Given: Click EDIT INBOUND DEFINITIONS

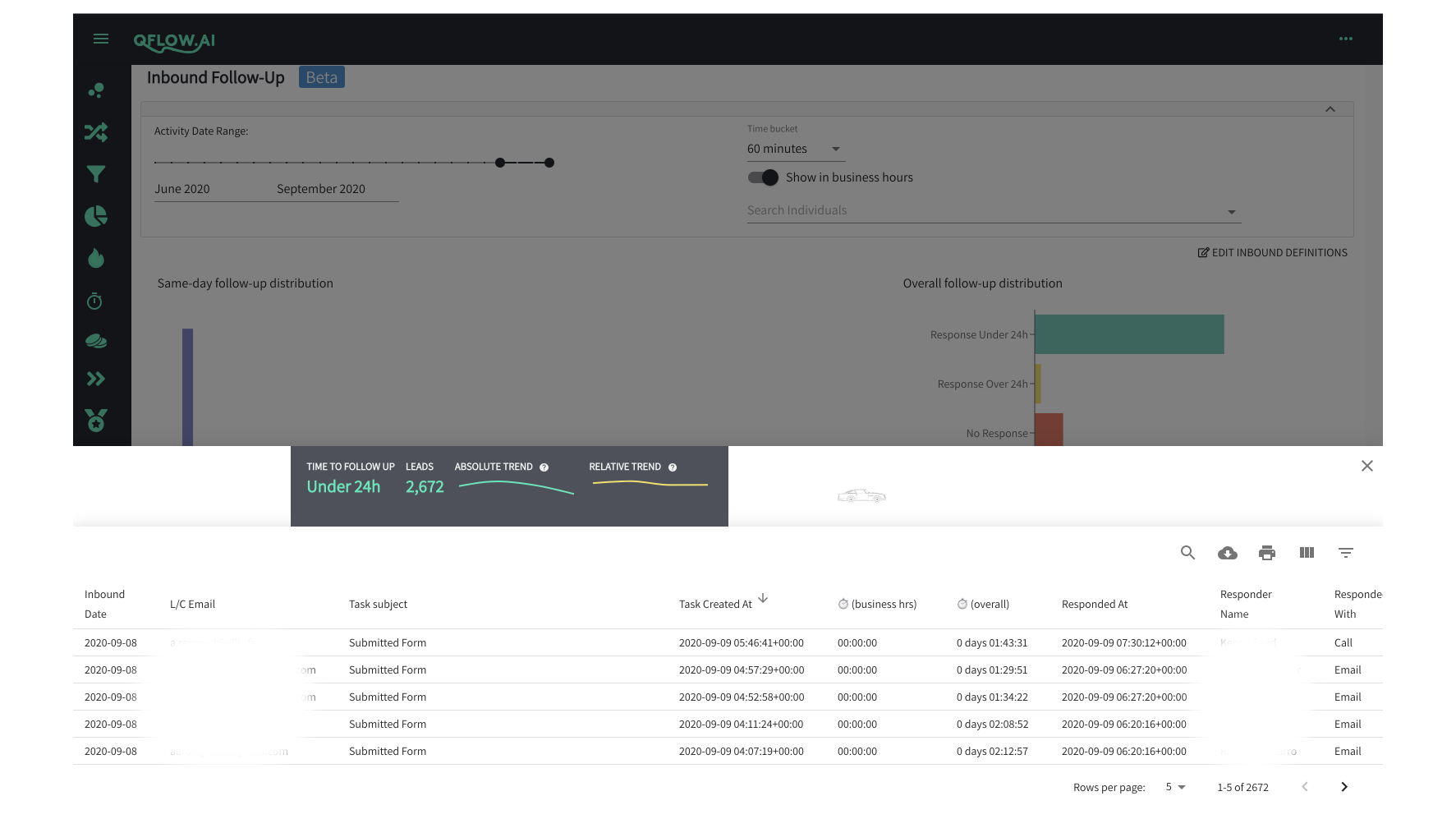Looking at the screenshot, I should [1272, 252].
